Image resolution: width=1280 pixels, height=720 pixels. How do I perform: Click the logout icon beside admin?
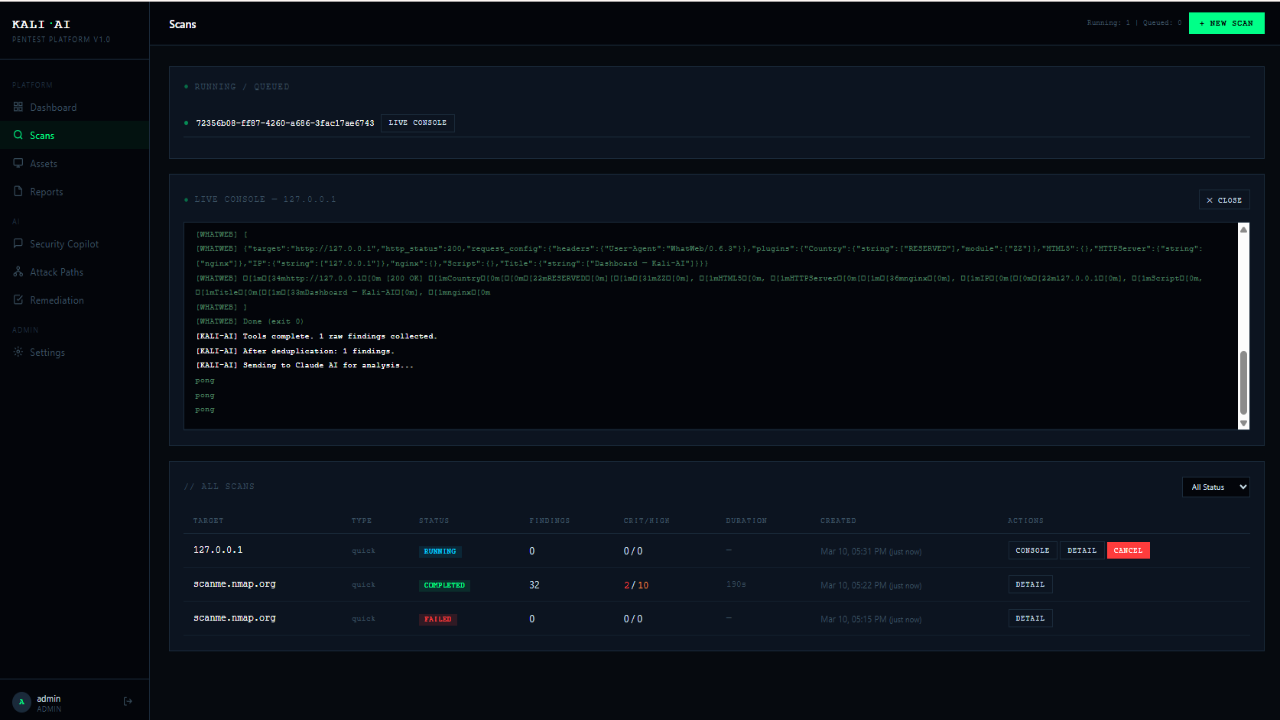[x=128, y=701]
